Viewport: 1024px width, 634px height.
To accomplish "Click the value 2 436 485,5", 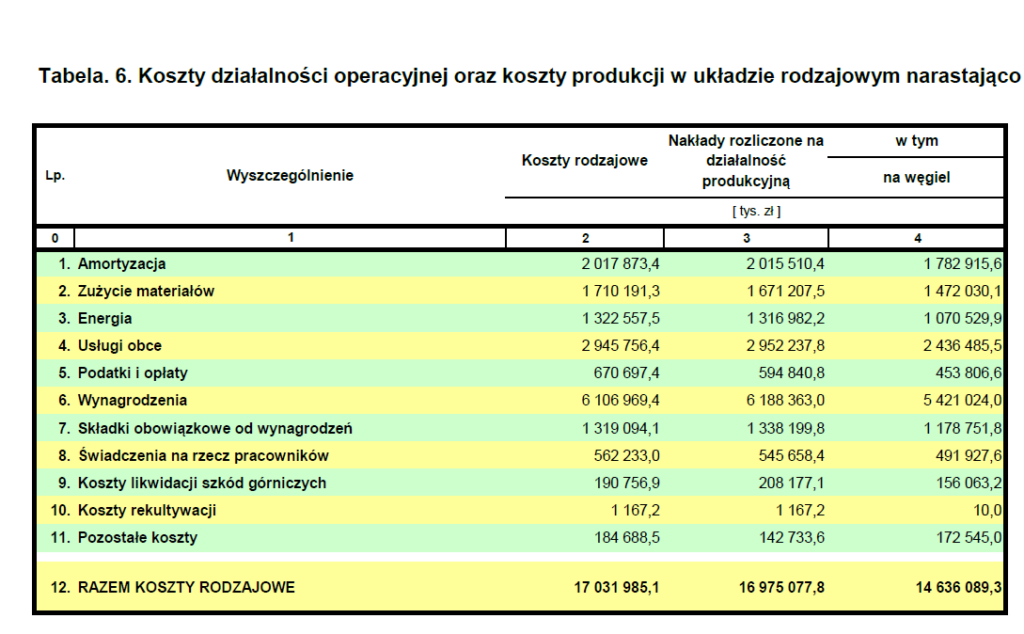I will click(x=963, y=346).
